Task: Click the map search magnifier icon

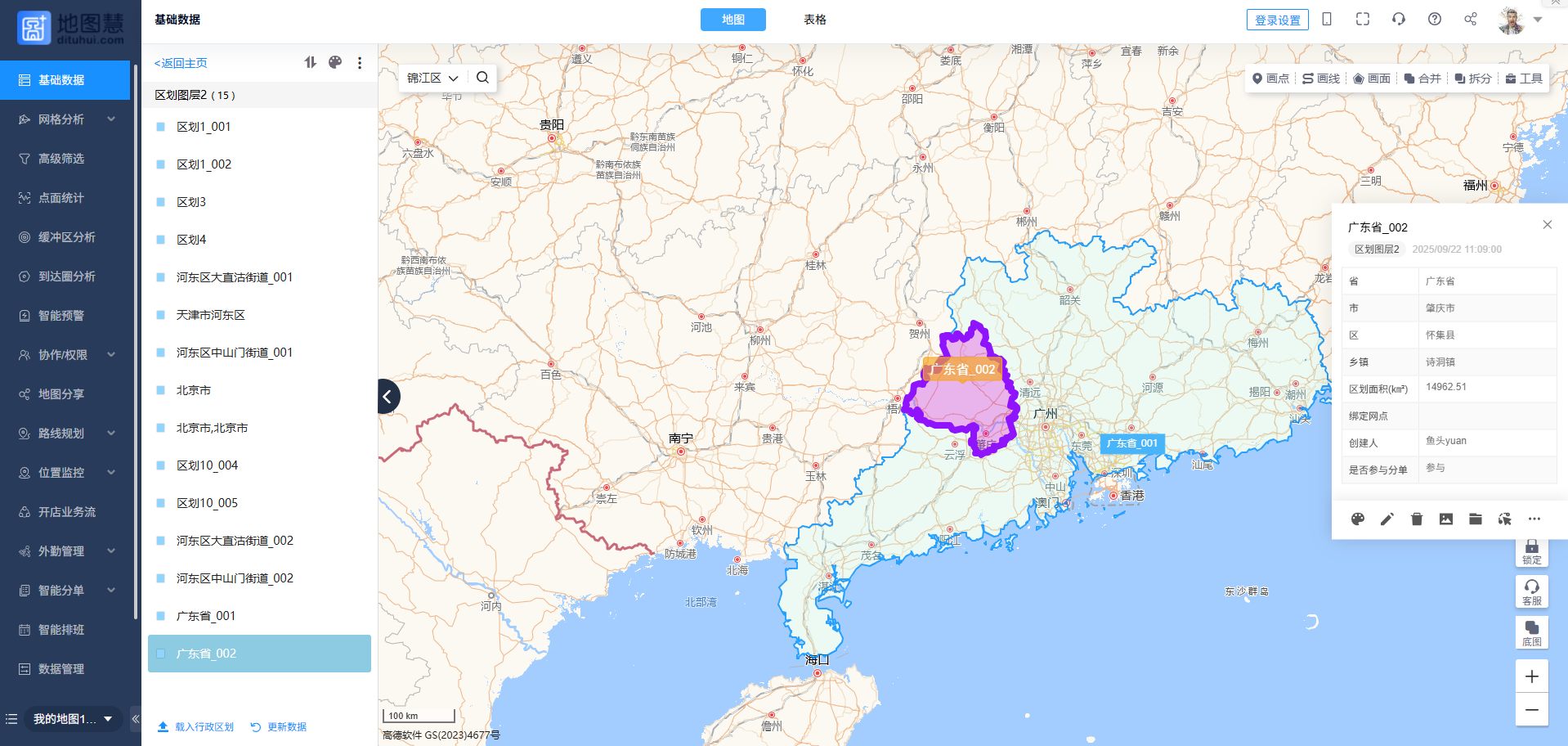Action: point(482,78)
